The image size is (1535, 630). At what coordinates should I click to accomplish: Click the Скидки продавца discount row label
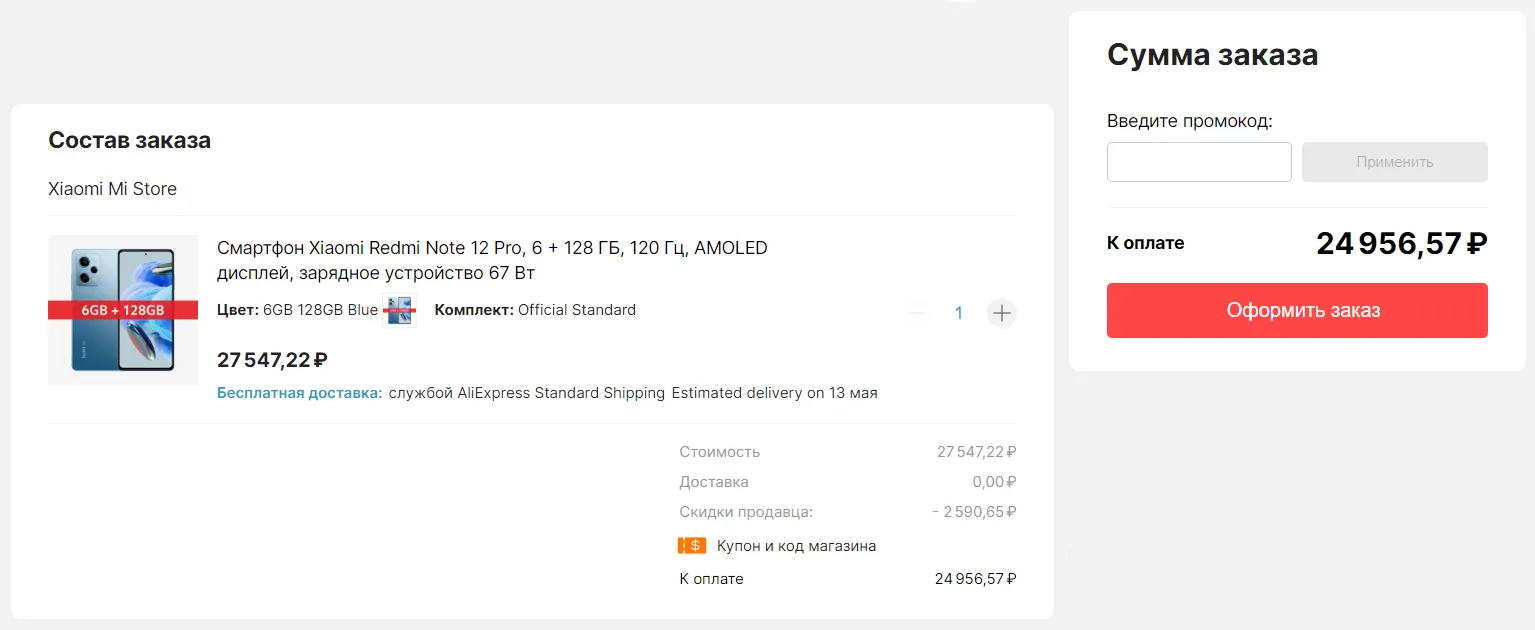(746, 512)
